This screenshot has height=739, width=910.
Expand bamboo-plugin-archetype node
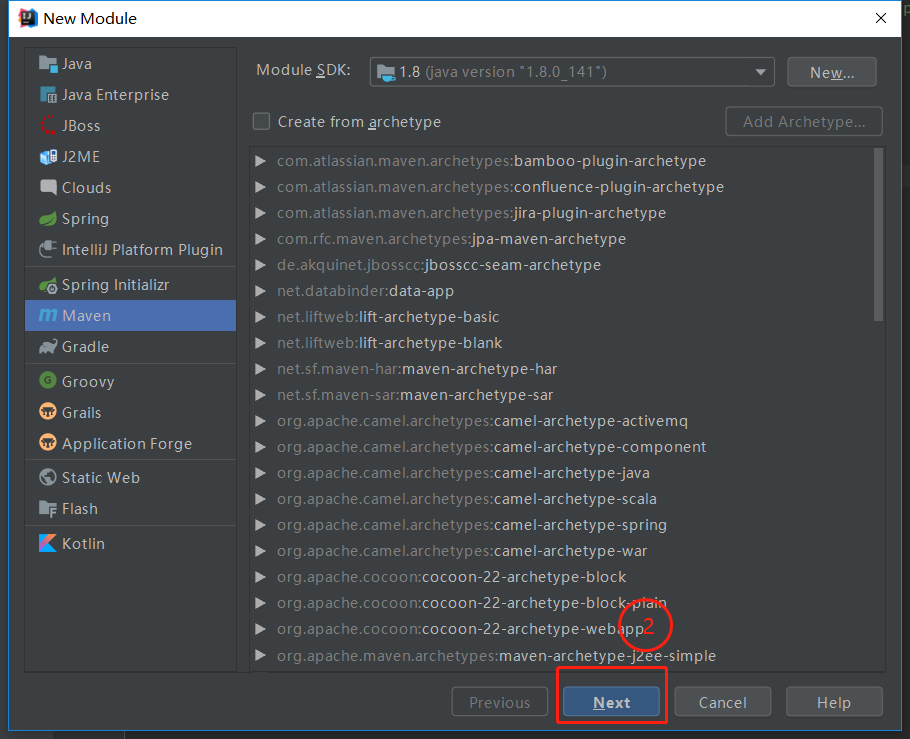(x=261, y=161)
